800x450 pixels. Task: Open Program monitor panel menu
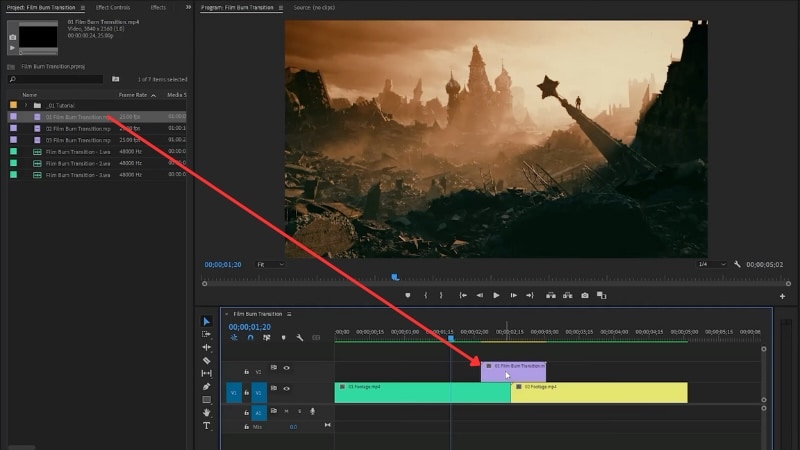pyautogui.click(x=281, y=8)
